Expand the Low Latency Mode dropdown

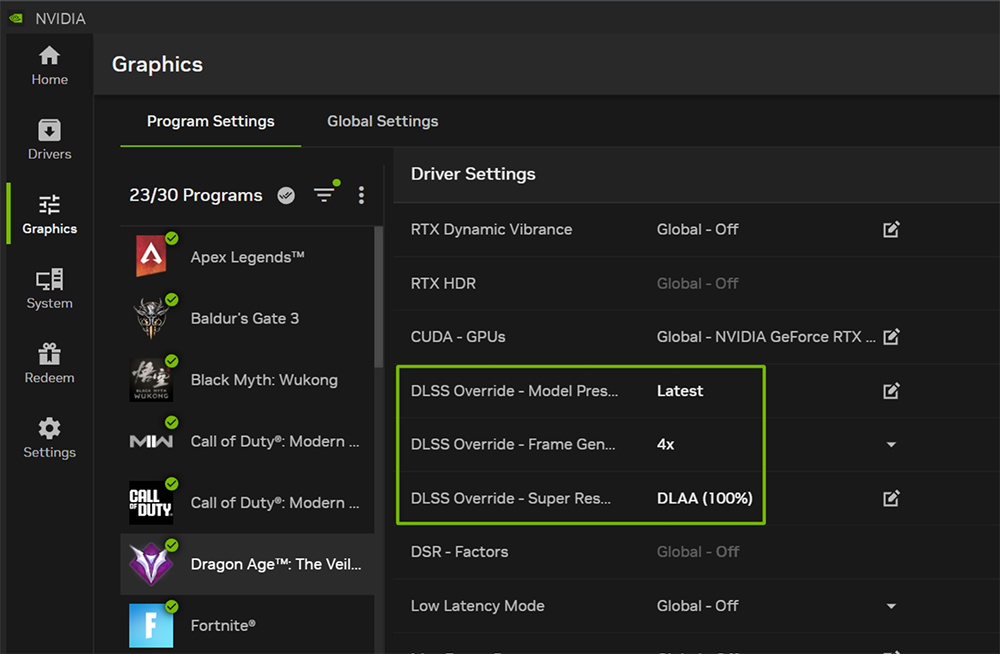coord(891,606)
